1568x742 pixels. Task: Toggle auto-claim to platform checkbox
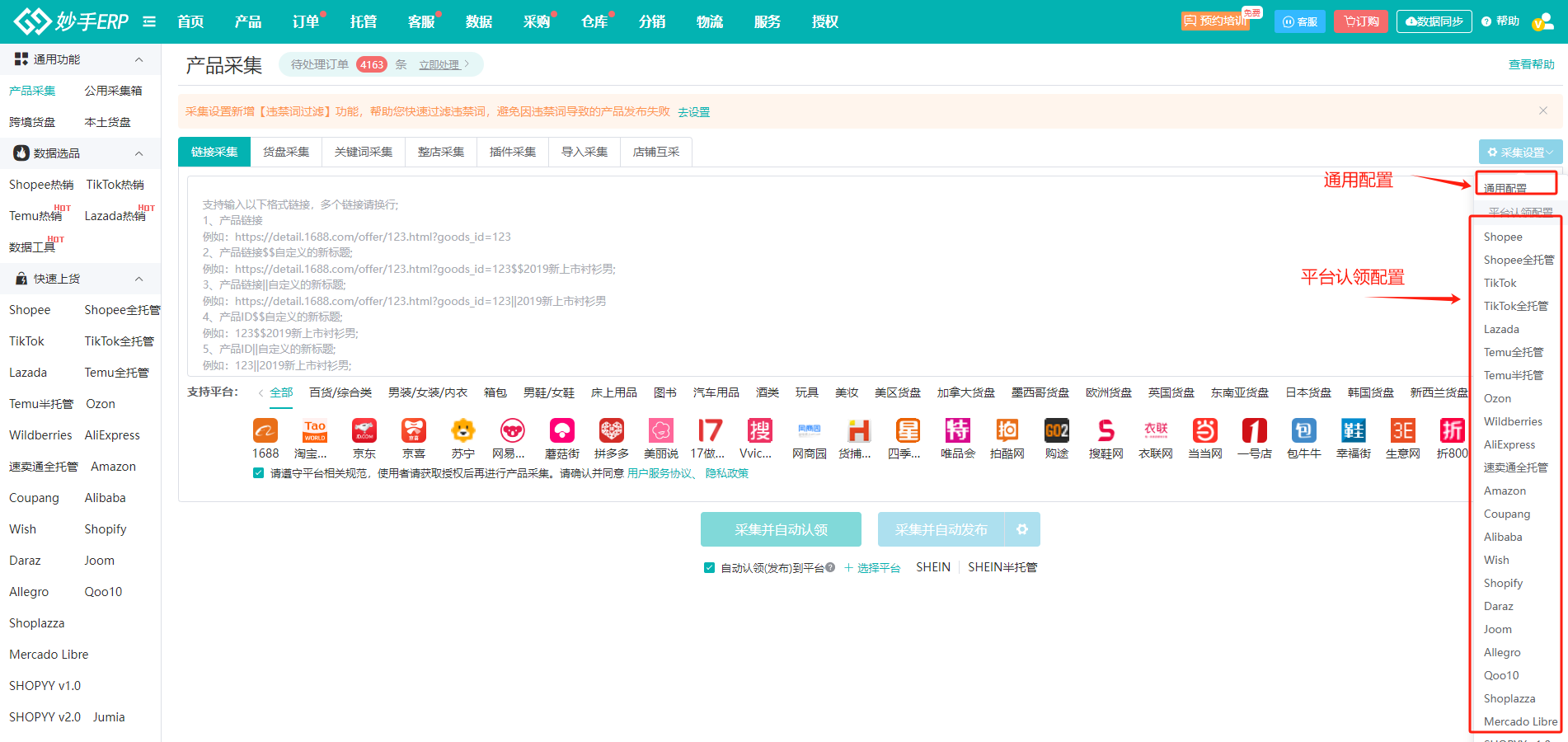coord(709,567)
